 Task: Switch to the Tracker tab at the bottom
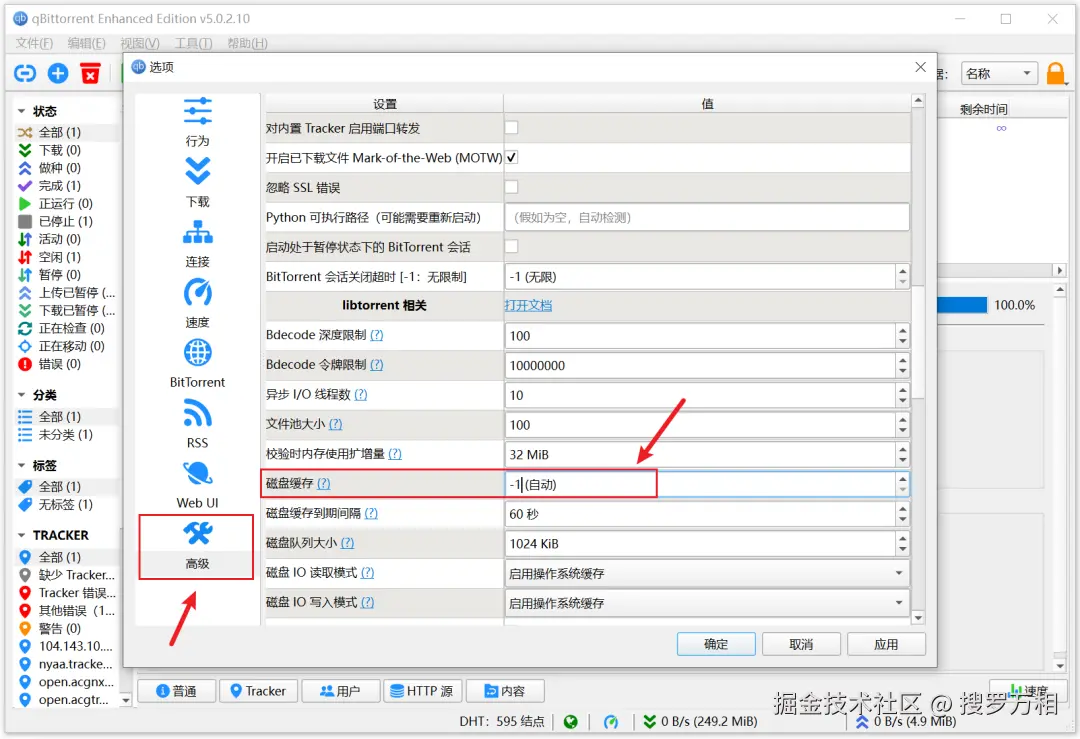tap(258, 691)
